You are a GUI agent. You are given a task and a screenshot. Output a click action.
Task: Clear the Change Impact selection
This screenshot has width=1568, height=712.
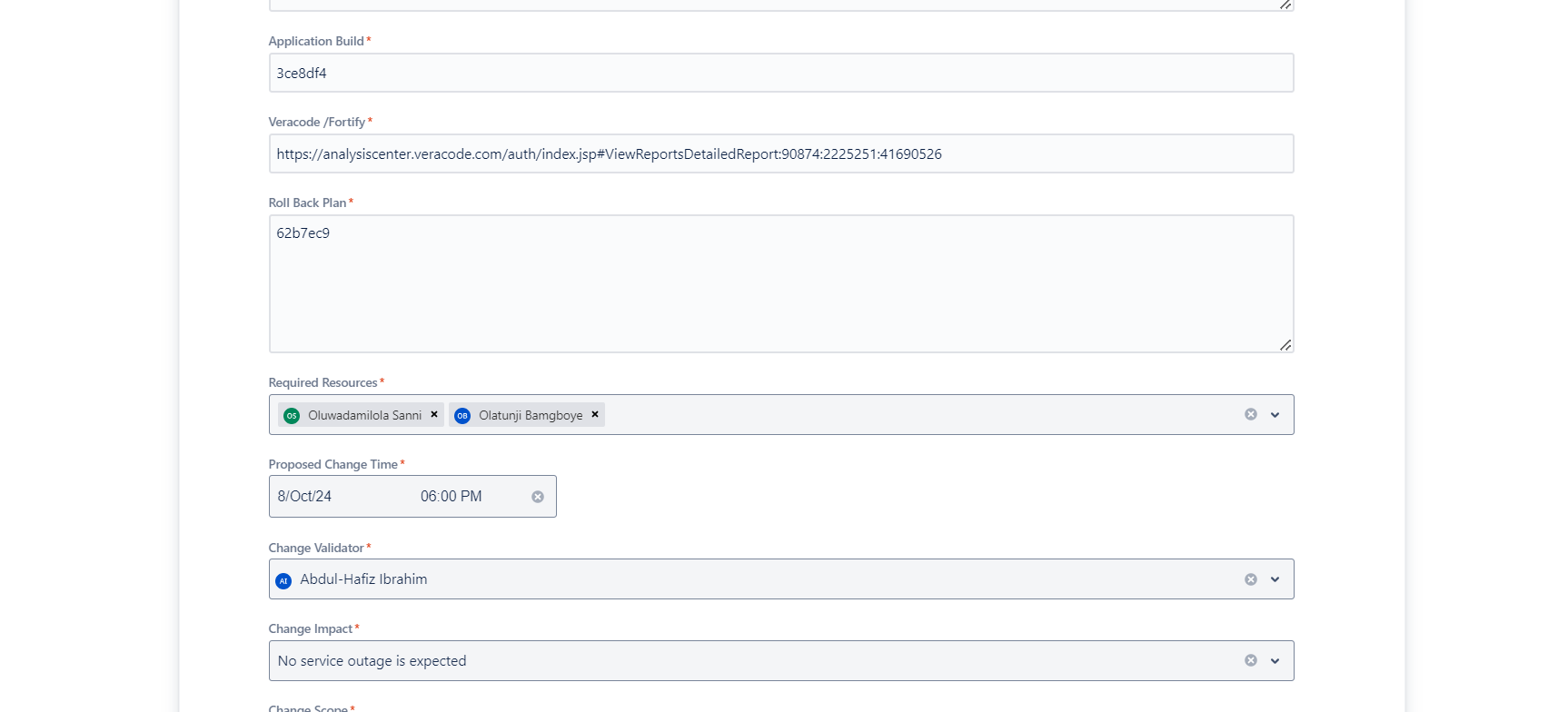(x=1251, y=660)
